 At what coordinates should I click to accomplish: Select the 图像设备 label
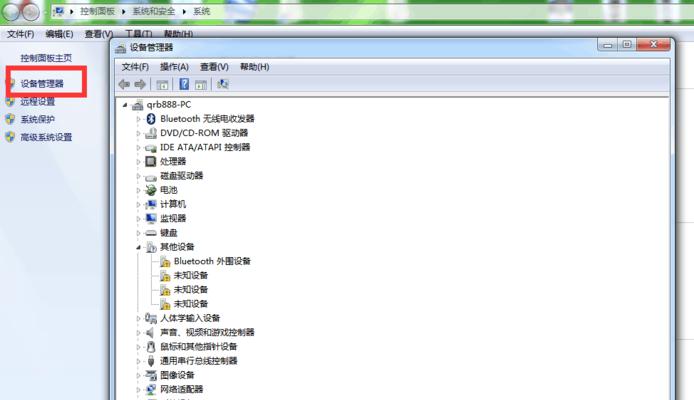(x=177, y=375)
